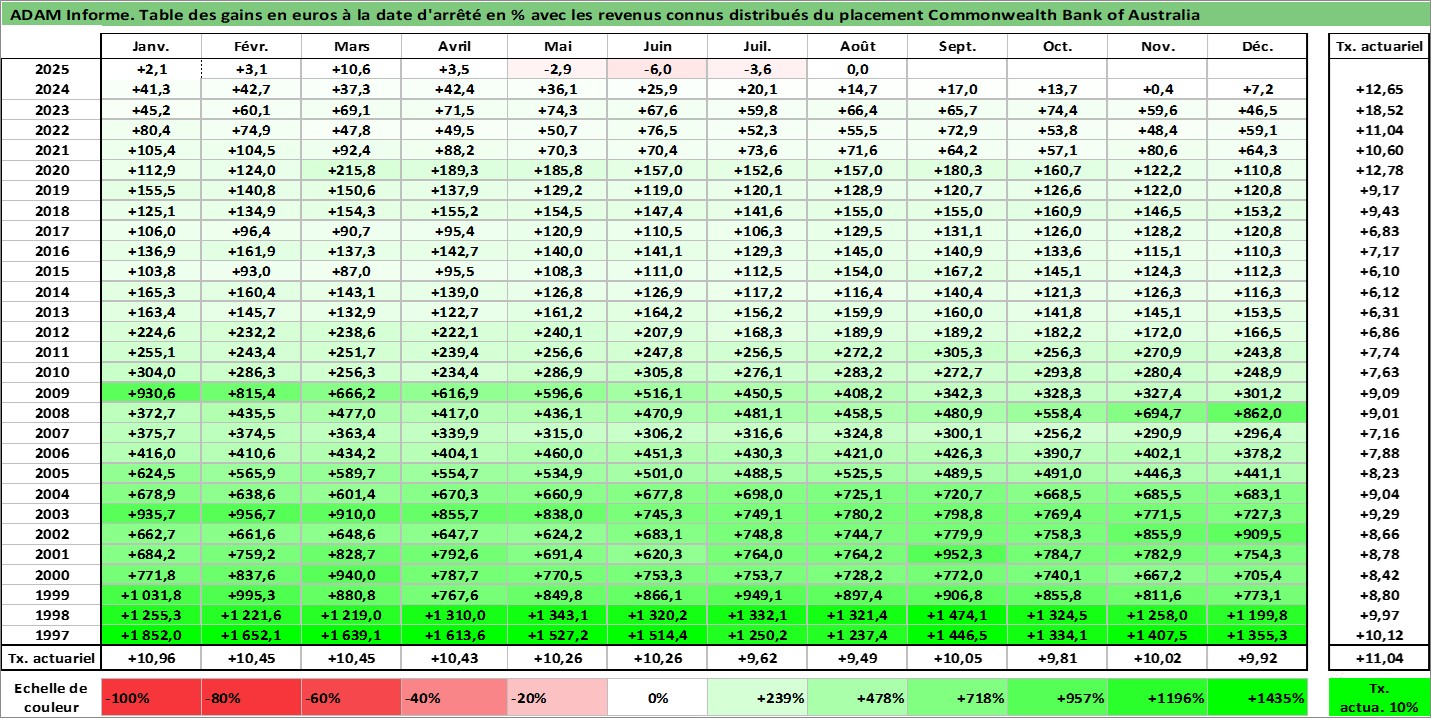The width and height of the screenshot is (1431, 718).
Task: Select the +862,0 cell in 2008
Action: tap(1257, 413)
